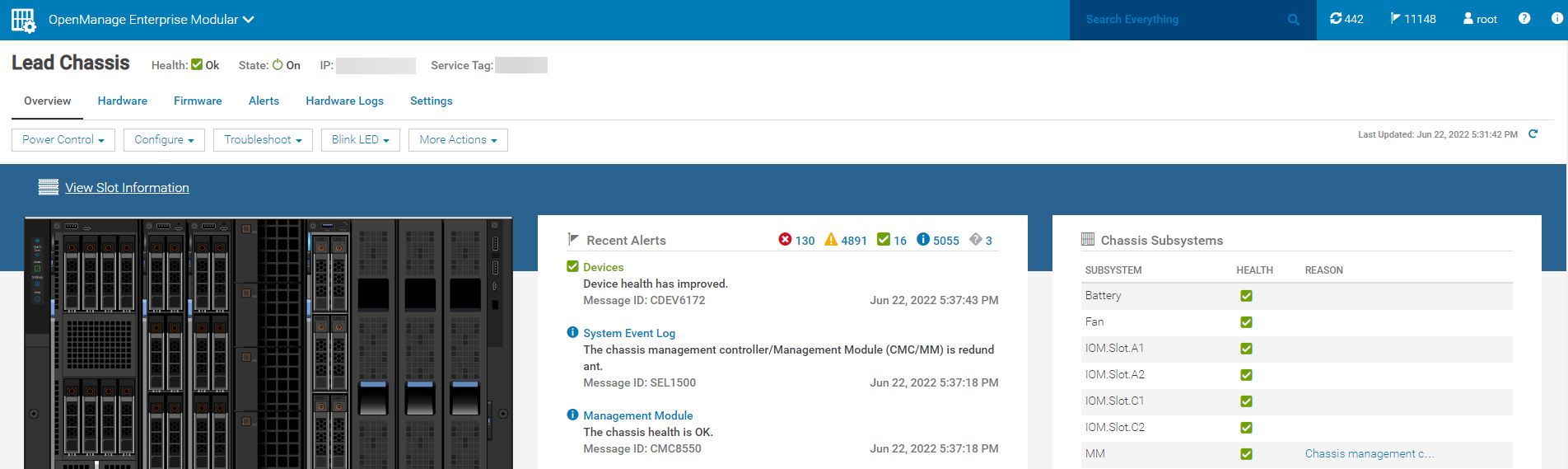
Task: Expand the More Actions dropdown
Action: [x=458, y=140]
